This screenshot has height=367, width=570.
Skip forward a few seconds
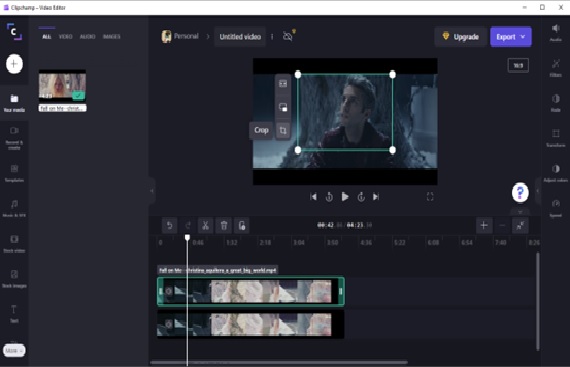[361, 197]
